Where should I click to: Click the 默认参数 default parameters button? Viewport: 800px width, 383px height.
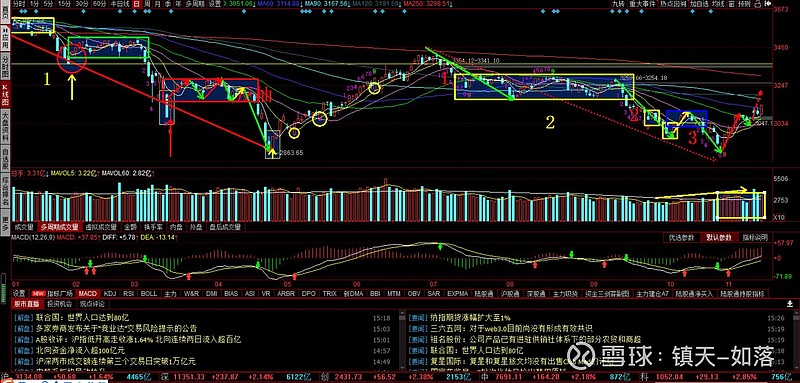[718, 238]
